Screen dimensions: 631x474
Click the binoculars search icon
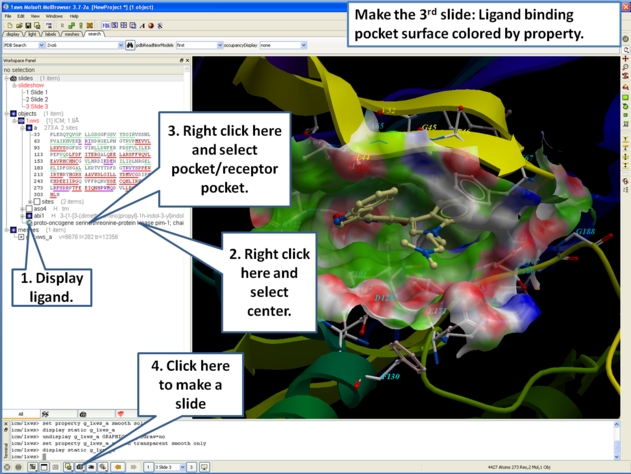coord(129,45)
